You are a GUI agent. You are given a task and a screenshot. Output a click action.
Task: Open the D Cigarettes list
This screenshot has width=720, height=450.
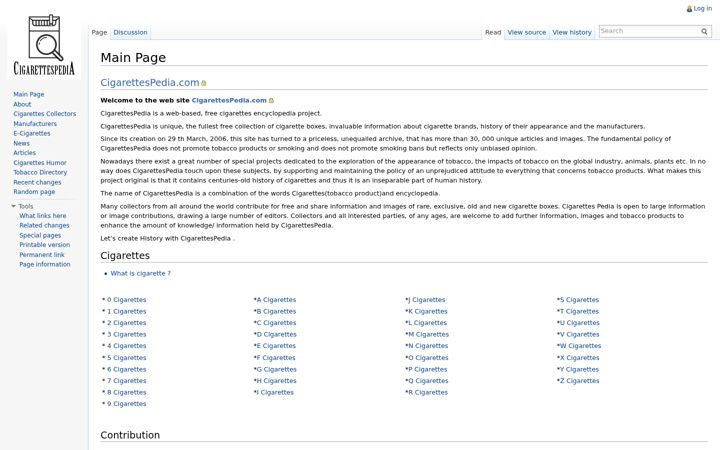point(276,334)
